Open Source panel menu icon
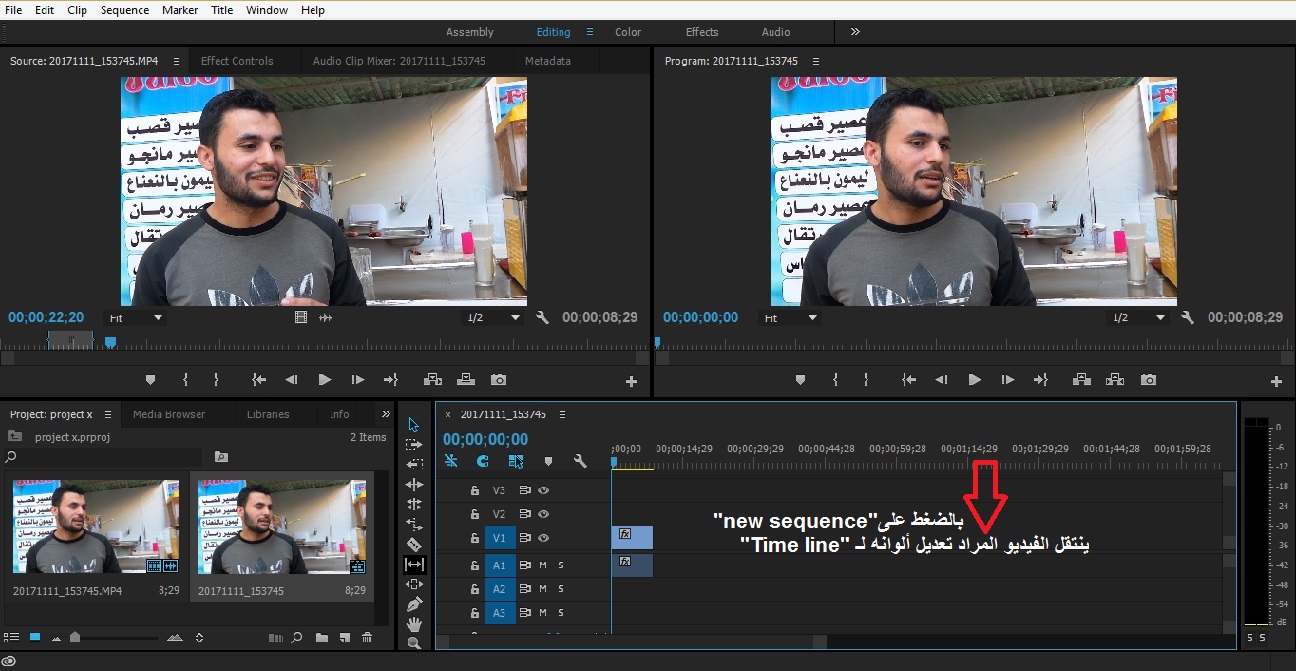The image size is (1296, 671). pyautogui.click(x=178, y=61)
